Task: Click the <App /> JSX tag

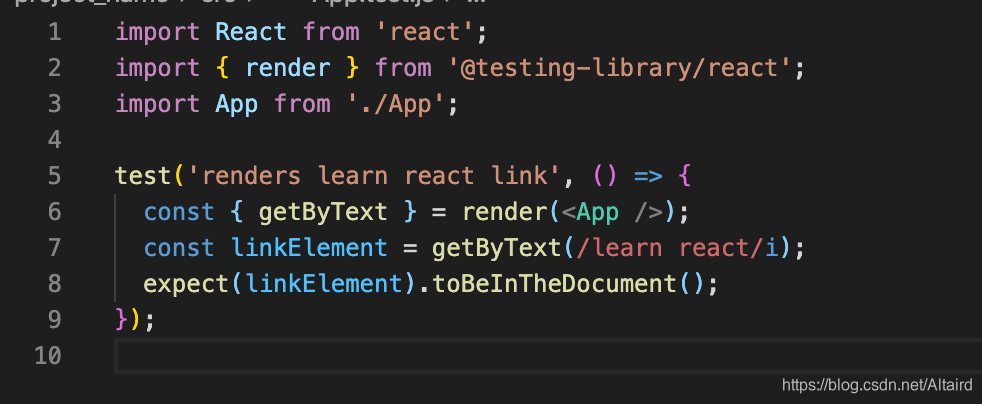Action: [612, 212]
